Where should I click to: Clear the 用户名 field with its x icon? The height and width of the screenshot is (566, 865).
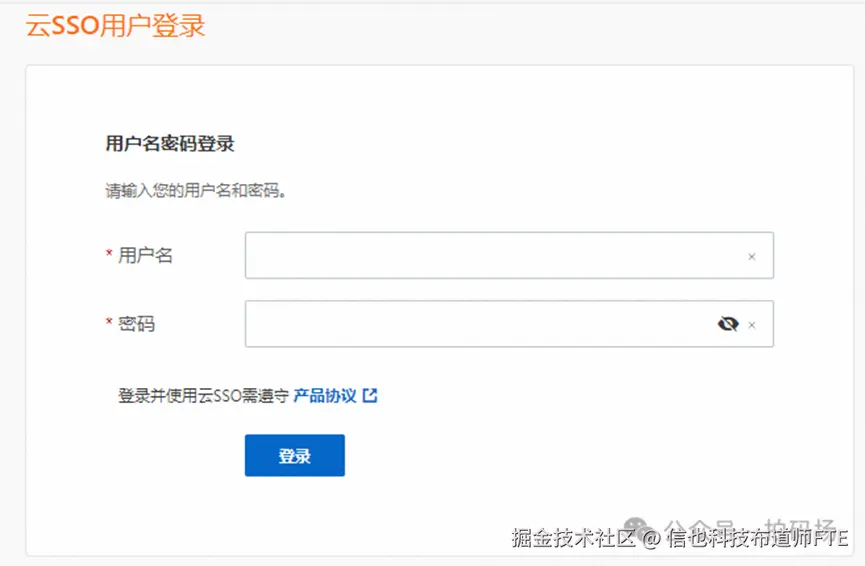(752, 257)
